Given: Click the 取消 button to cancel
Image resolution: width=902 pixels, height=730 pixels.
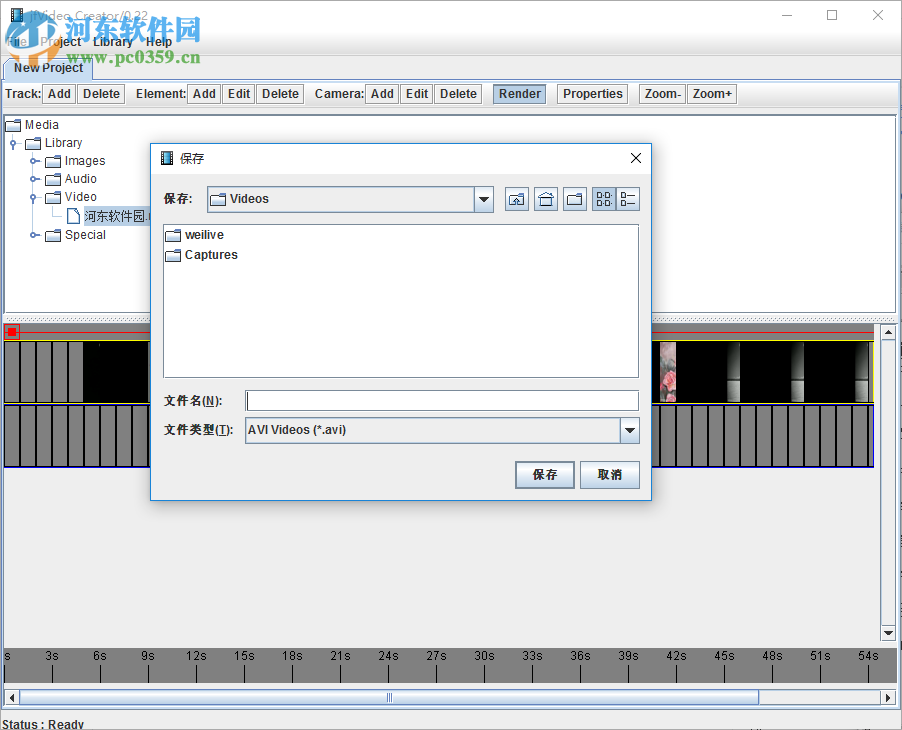Looking at the screenshot, I should pos(609,474).
